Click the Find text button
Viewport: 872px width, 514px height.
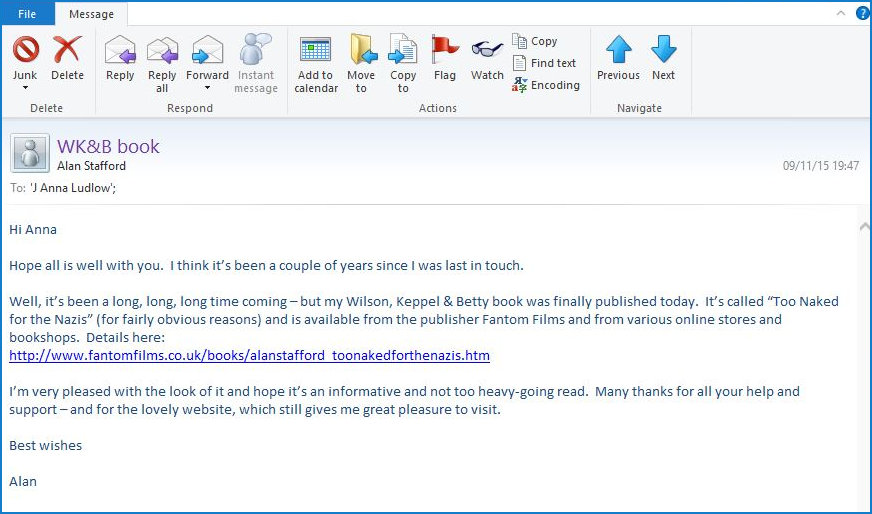544,63
